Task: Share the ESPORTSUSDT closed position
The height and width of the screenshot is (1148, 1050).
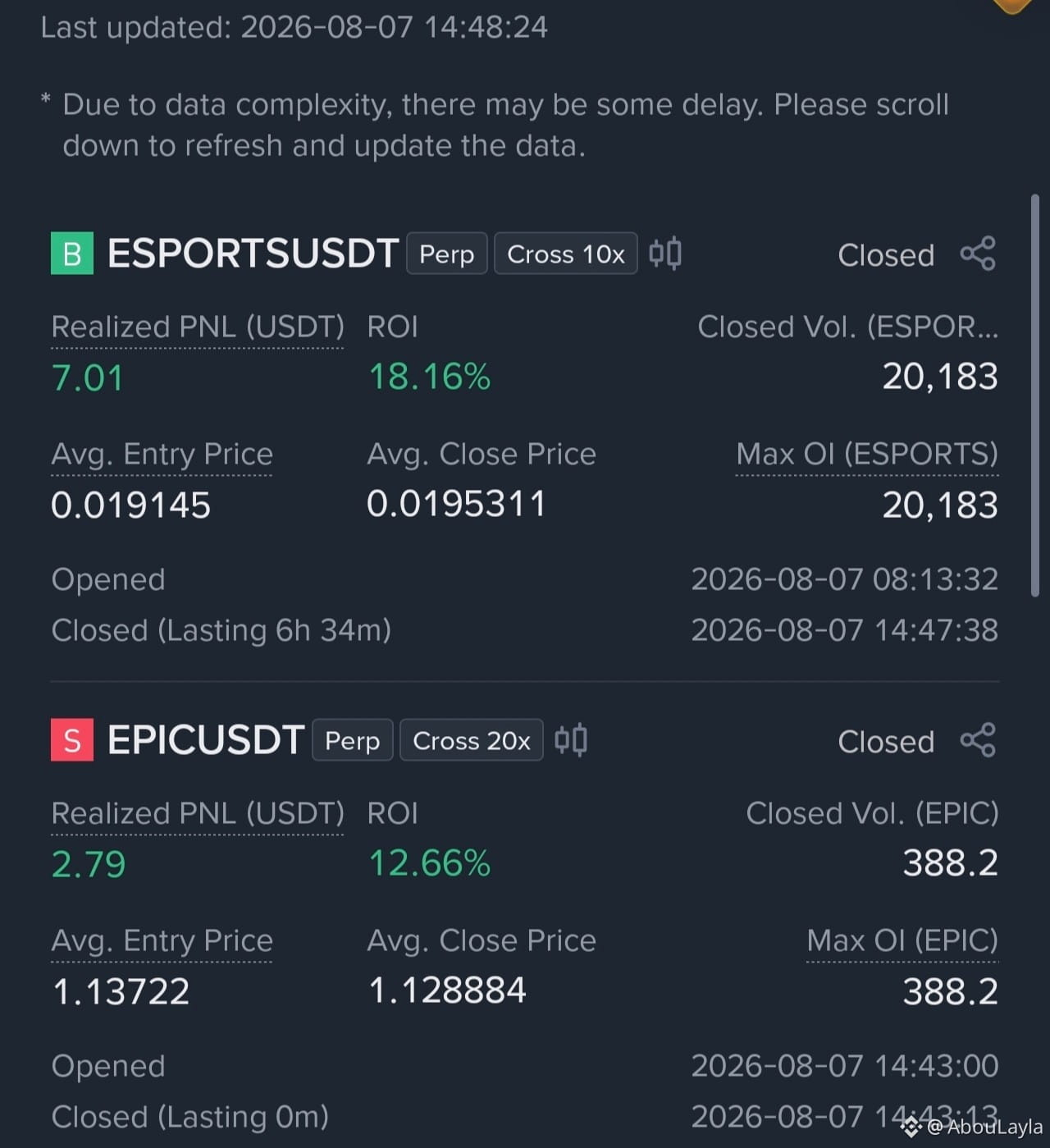Action: (x=978, y=254)
